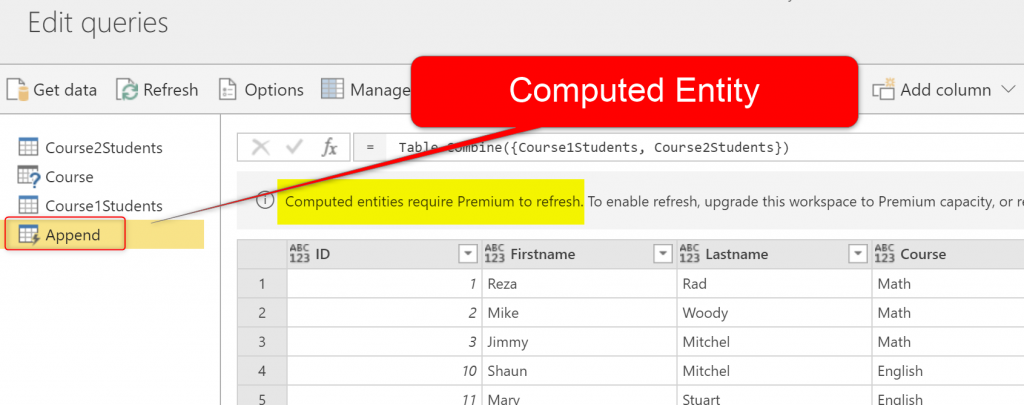
Task: Click the Add column icon
Action: 883,90
